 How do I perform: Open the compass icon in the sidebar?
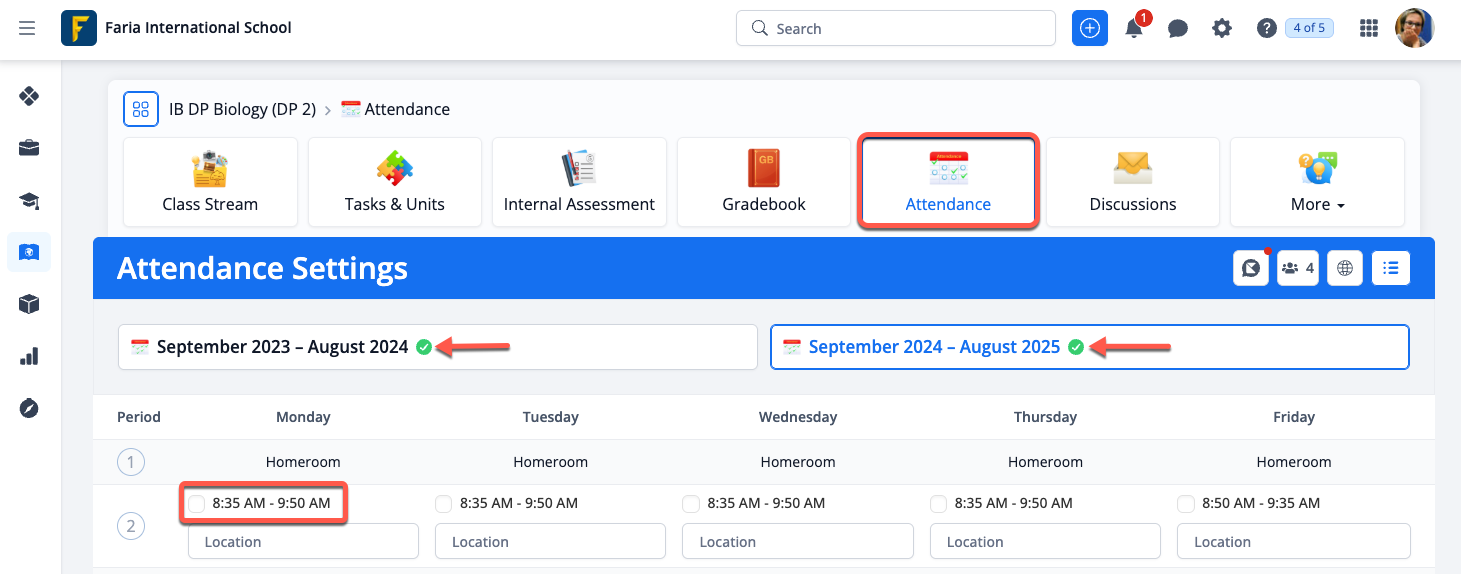point(29,408)
